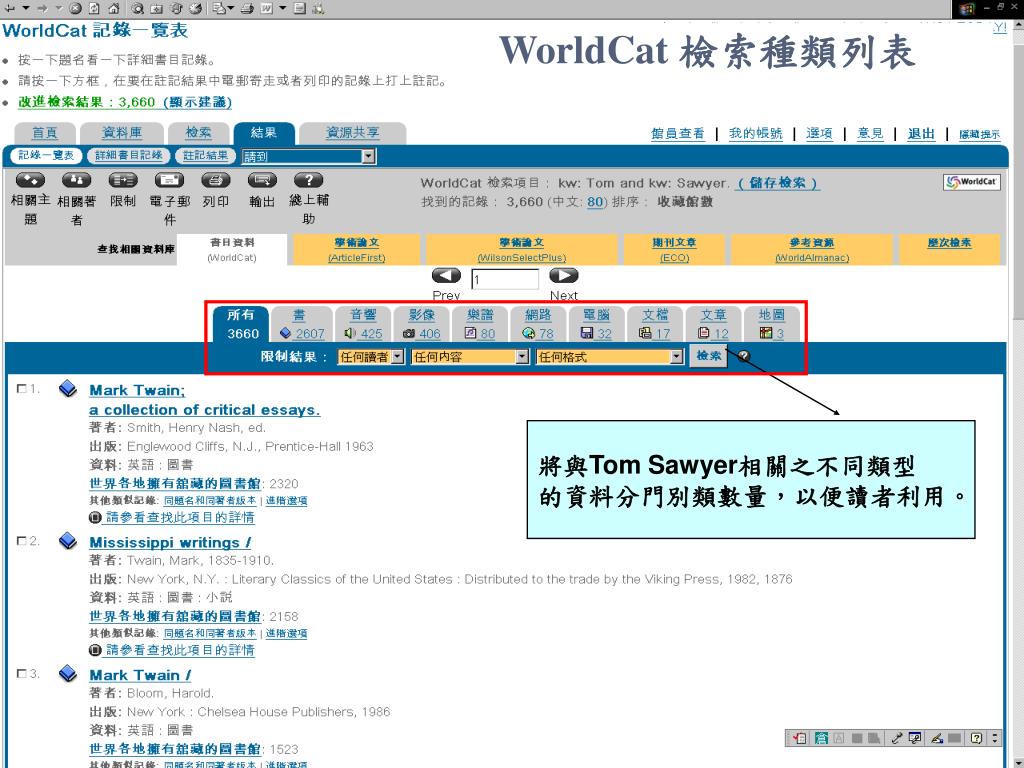The image size is (1024, 768).
Task: Open the 歷次檢索 search history link
Action: [949, 242]
